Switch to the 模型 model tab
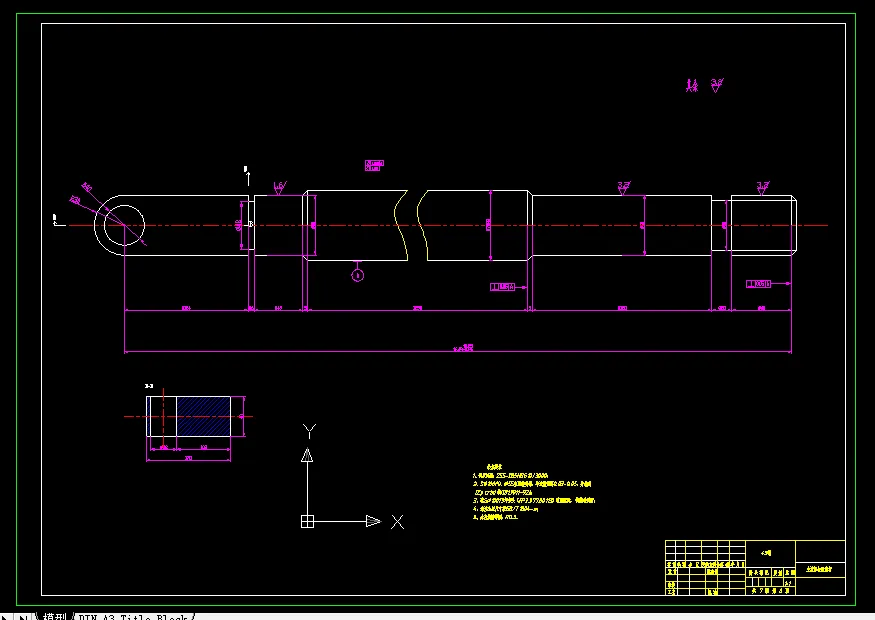 click(54, 617)
